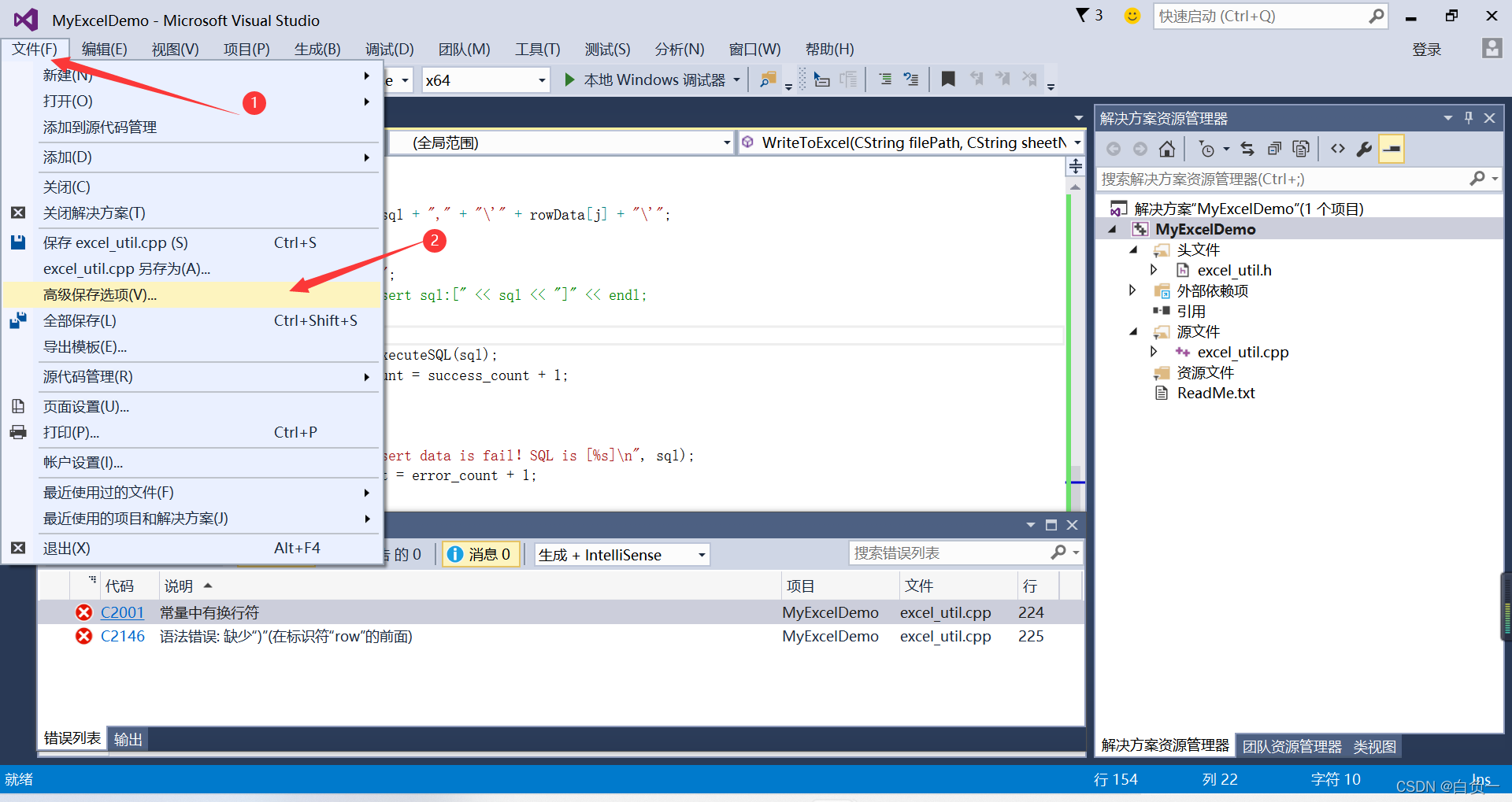
Task: Collapse the 头文件 folder
Action: click(x=1133, y=249)
